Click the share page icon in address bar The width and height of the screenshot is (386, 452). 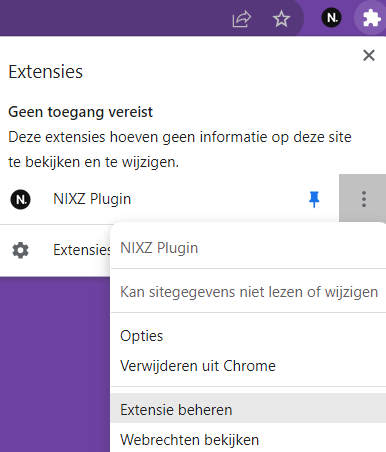241,18
